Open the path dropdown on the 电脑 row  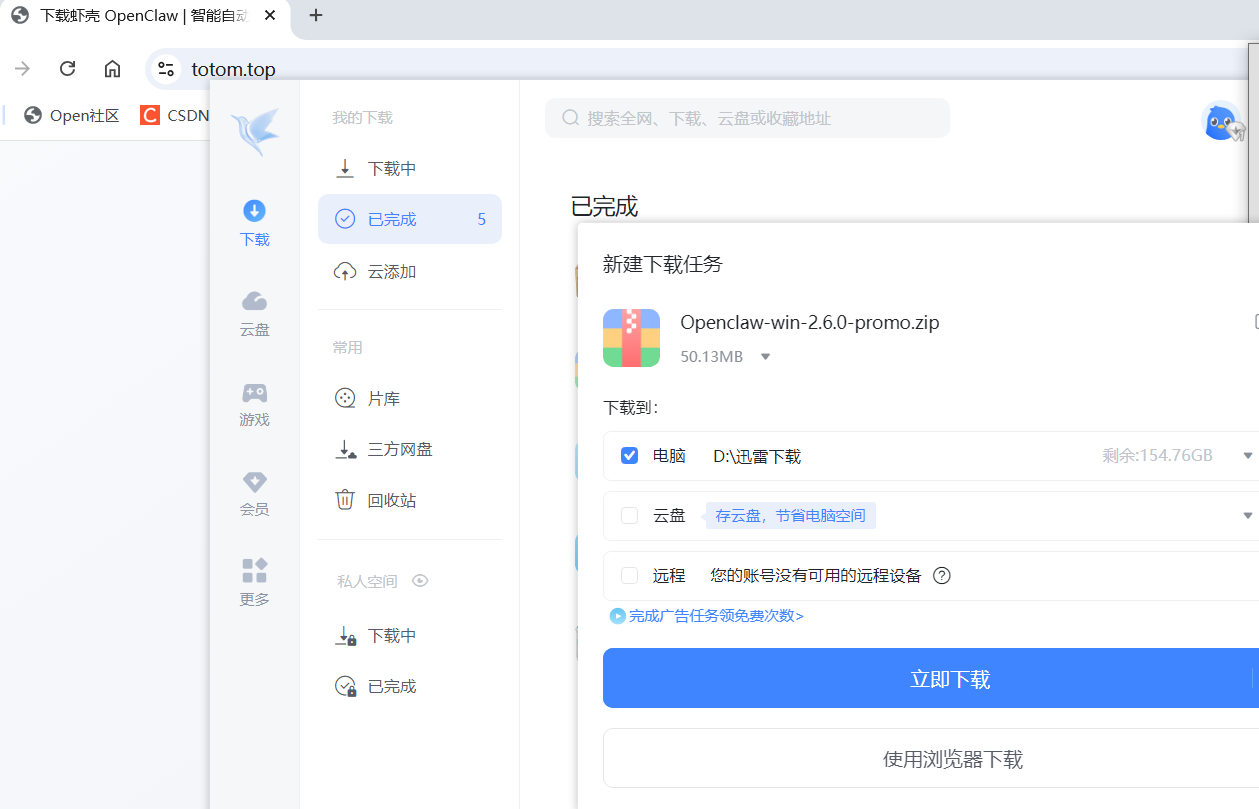pyautogui.click(x=1246, y=455)
